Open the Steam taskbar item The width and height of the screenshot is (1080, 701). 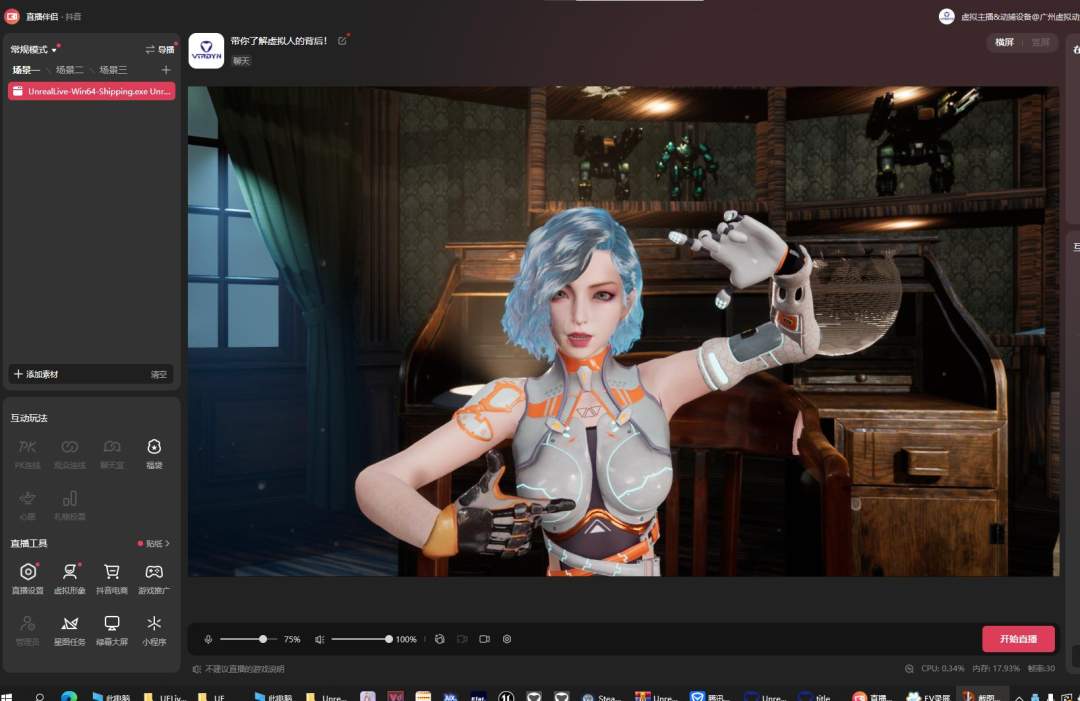[x=601, y=697]
